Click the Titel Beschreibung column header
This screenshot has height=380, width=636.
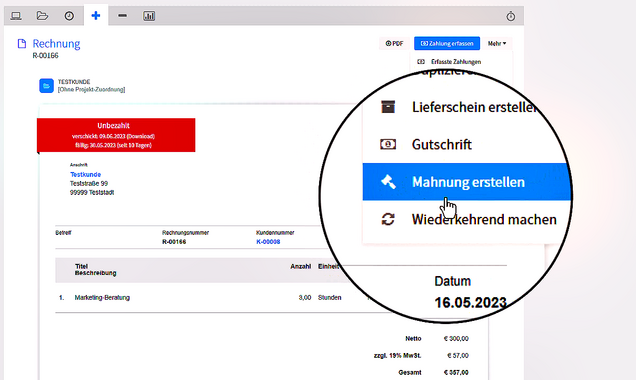tap(96, 270)
